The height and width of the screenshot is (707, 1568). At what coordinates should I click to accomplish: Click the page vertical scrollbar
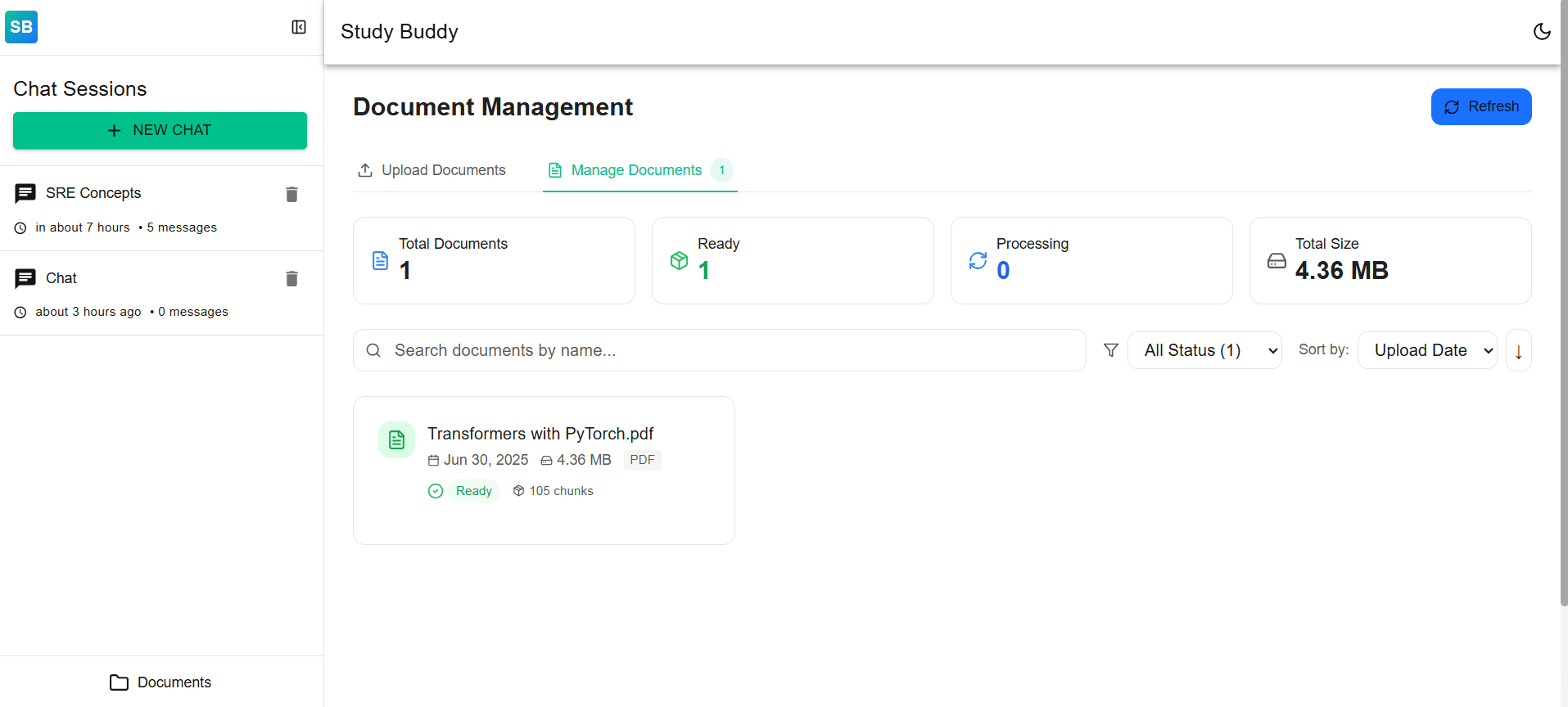1564,303
